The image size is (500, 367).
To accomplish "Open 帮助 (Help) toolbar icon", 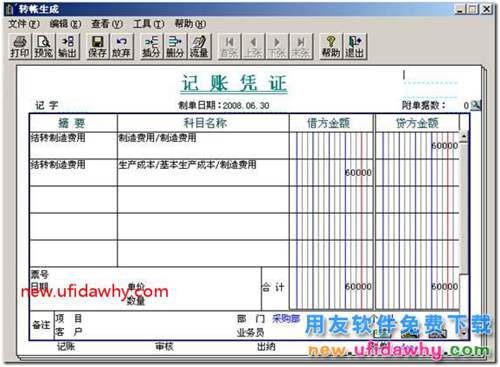I will (x=330, y=46).
